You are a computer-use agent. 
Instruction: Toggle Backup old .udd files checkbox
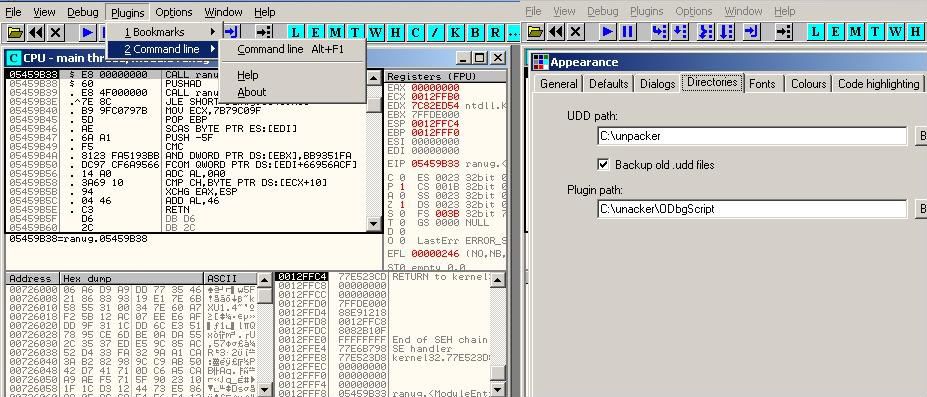pyautogui.click(x=603, y=165)
